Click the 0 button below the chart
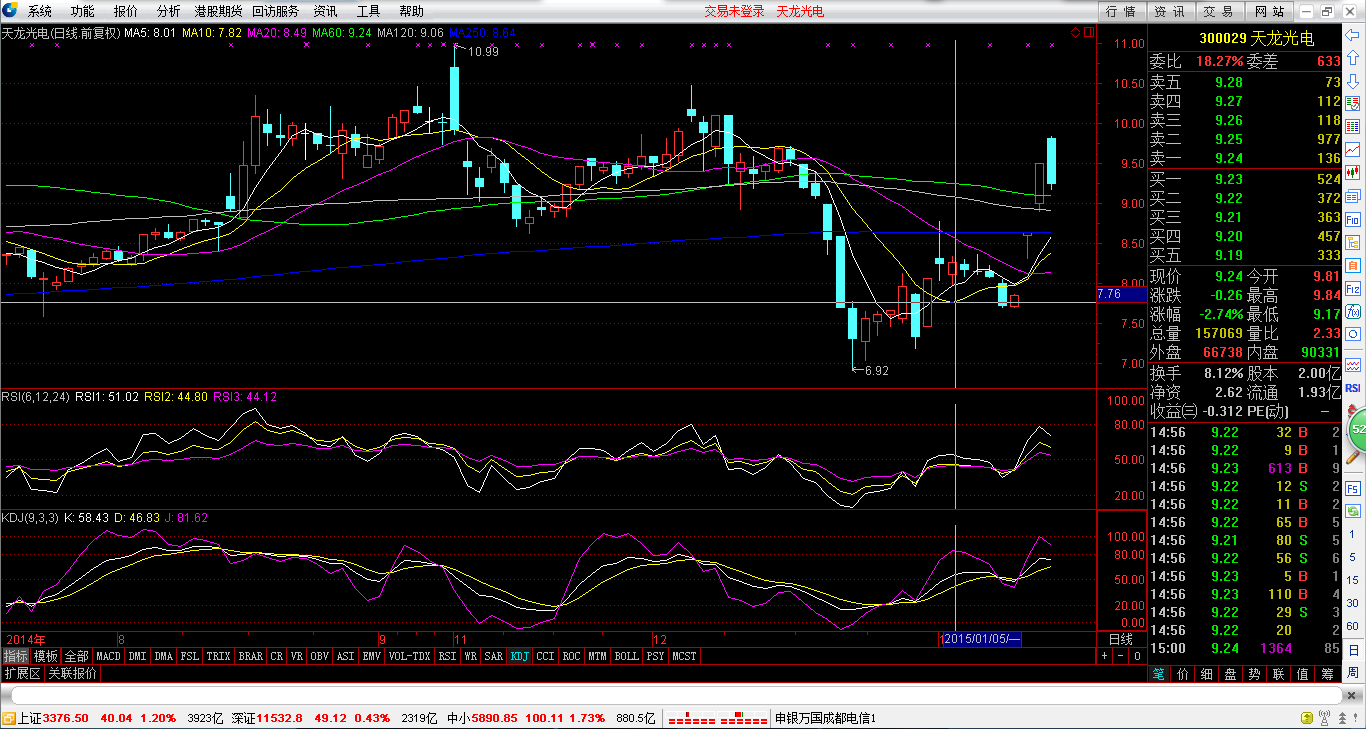This screenshot has width=1366, height=729. click(x=1136, y=656)
